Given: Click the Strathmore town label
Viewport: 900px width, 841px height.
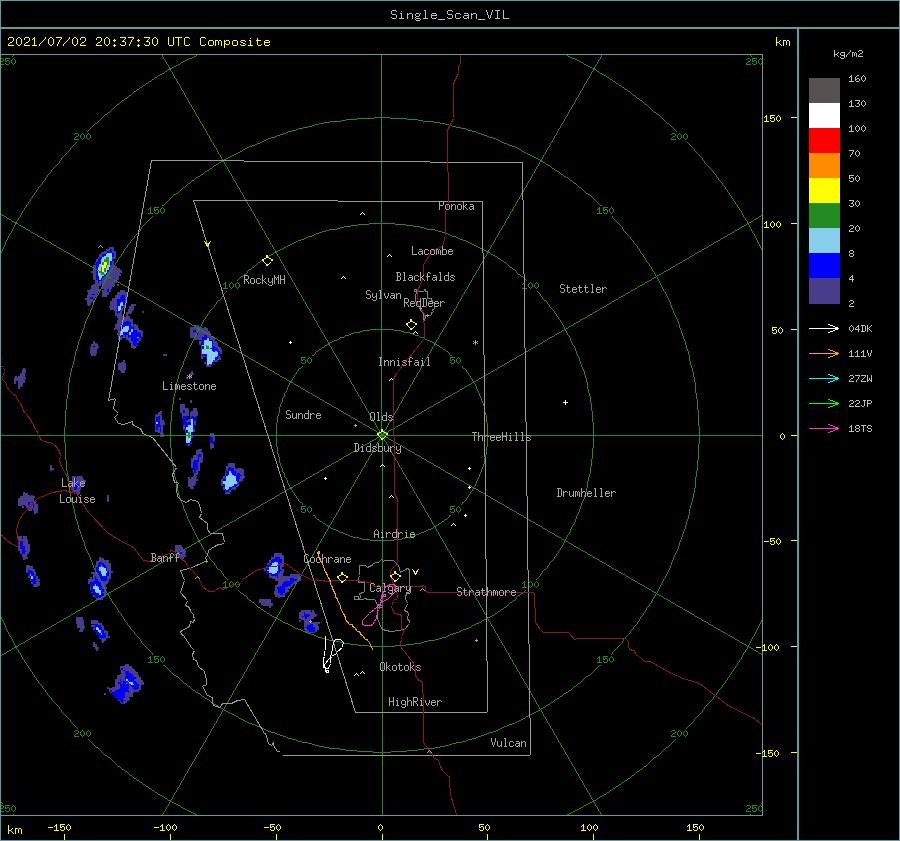Looking at the screenshot, I should click(486, 592).
